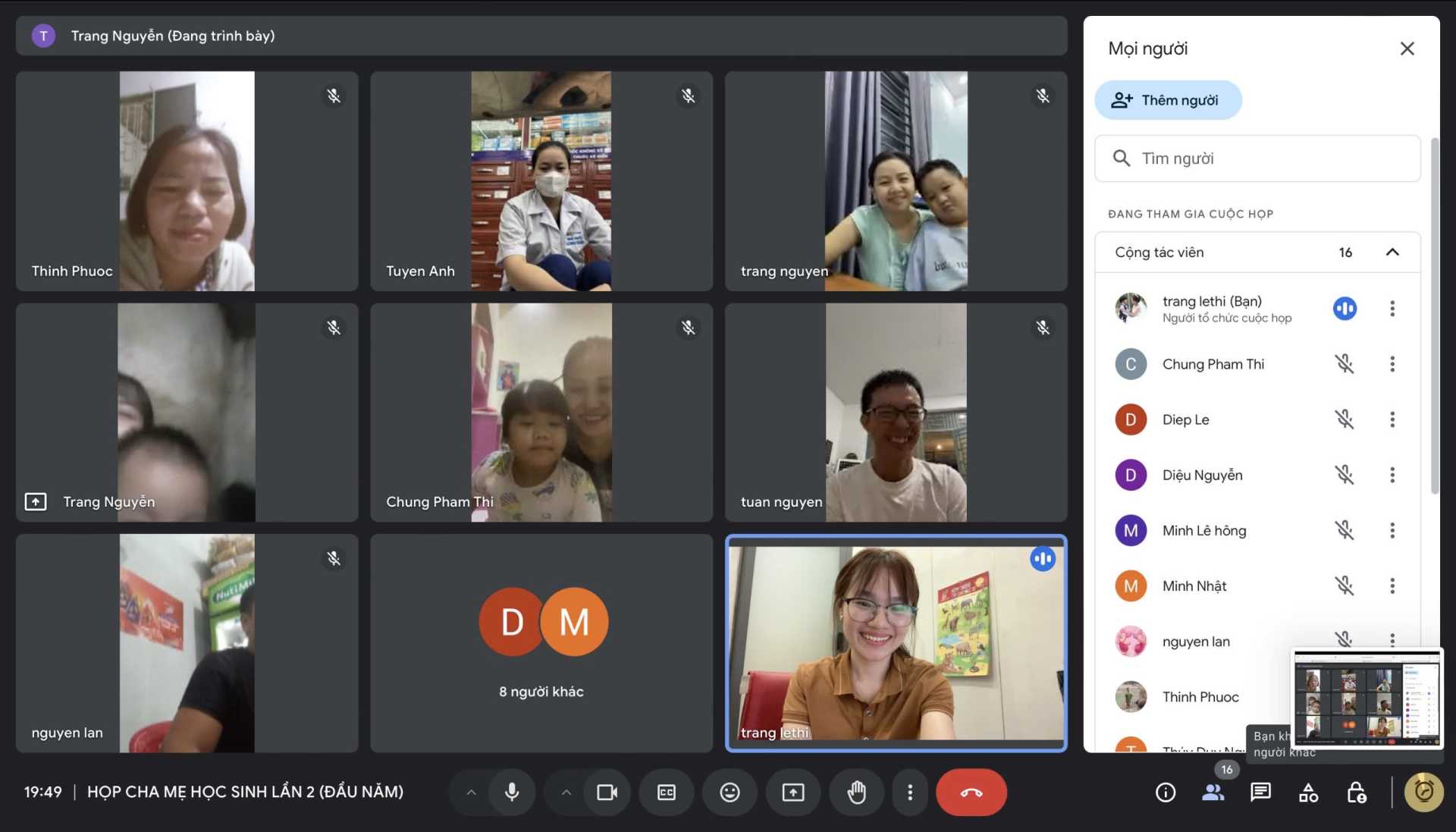This screenshot has width=1456, height=832.
Task: Click the Tìm người search field
Action: (x=1259, y=159)
